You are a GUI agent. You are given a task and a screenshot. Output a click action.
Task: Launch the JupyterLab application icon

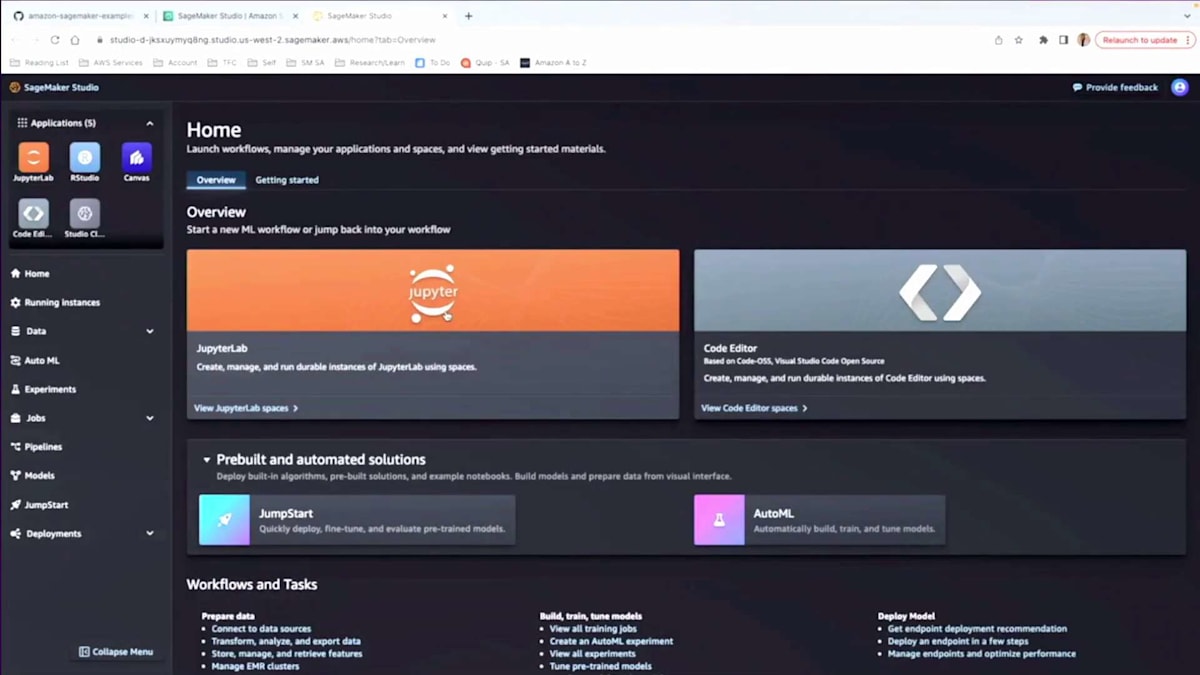click(33, 157)
